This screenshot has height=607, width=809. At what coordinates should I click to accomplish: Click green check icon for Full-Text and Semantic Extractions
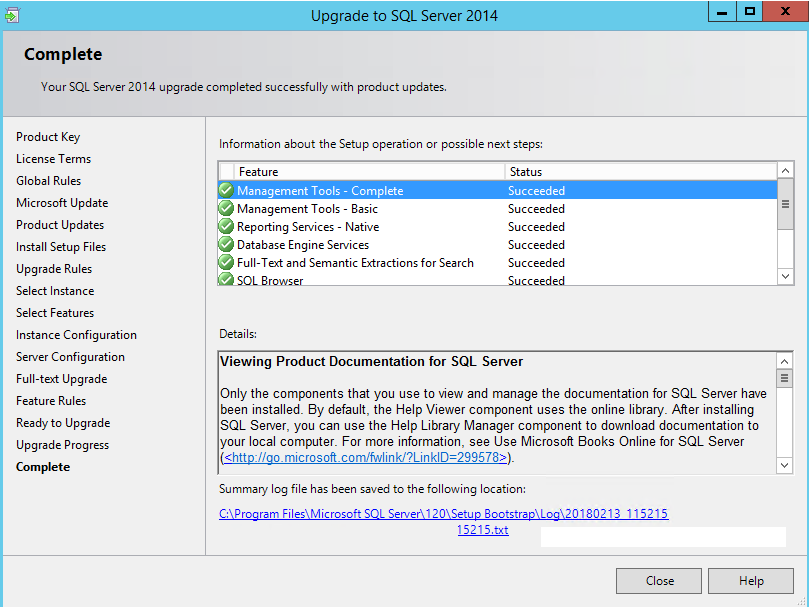click(226, 263)
